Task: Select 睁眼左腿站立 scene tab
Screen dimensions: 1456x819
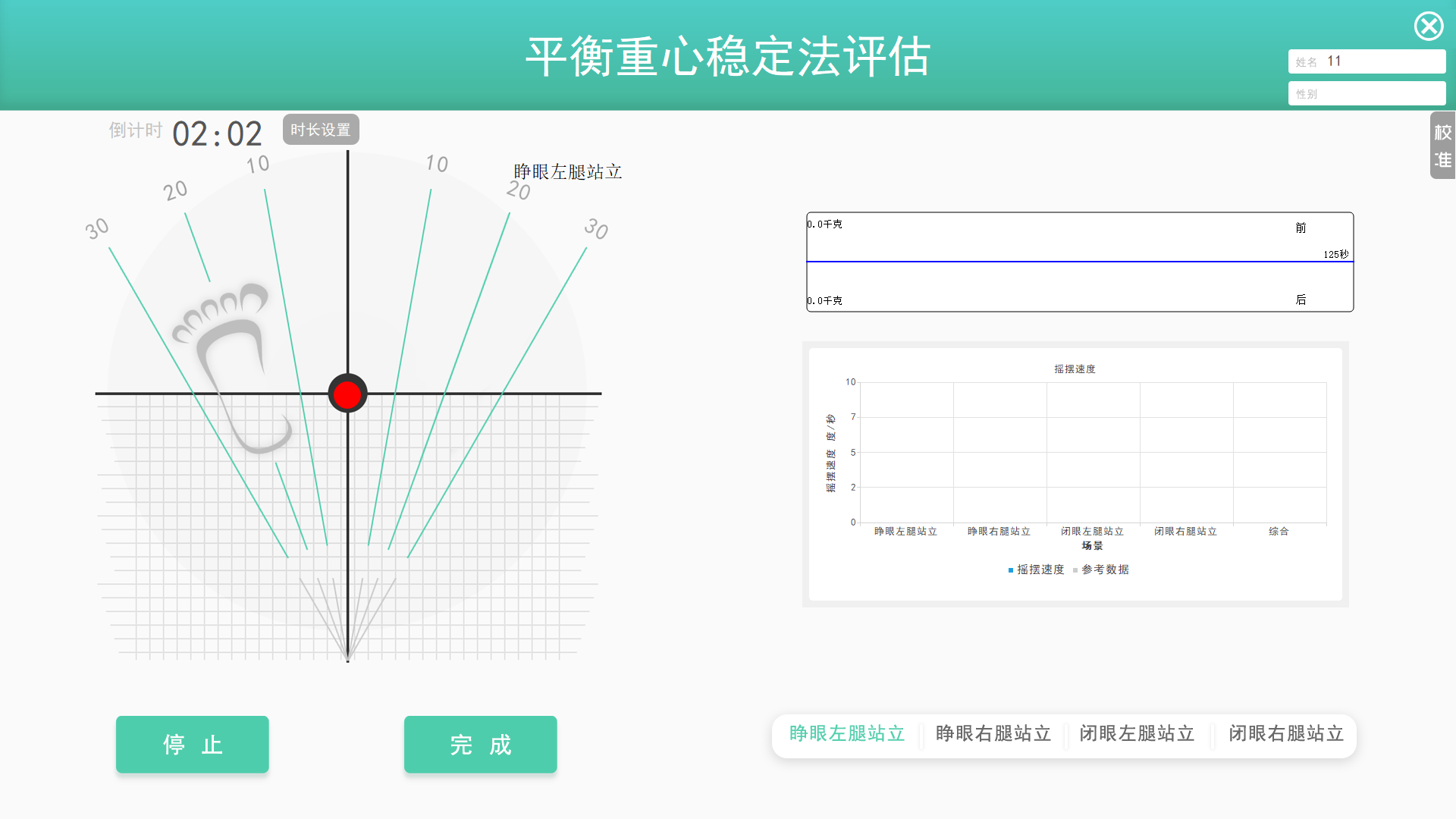Action: point(847,734)
